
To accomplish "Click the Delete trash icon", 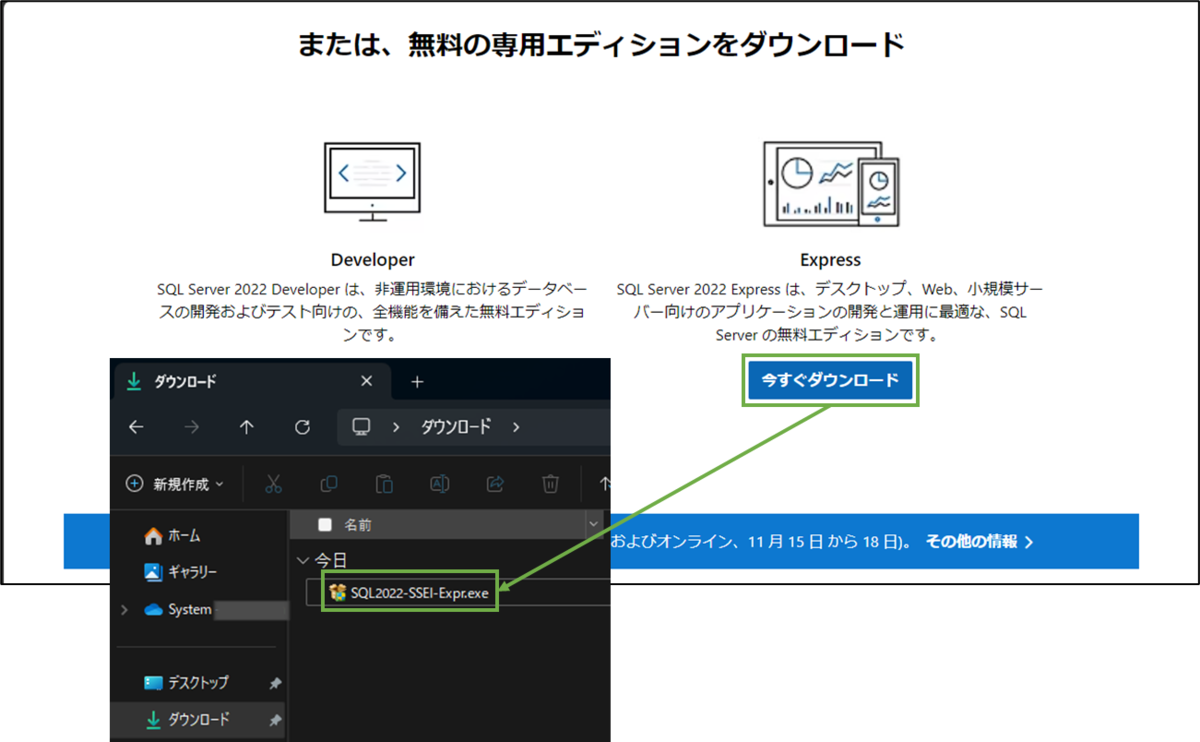I will pos(550,484).
